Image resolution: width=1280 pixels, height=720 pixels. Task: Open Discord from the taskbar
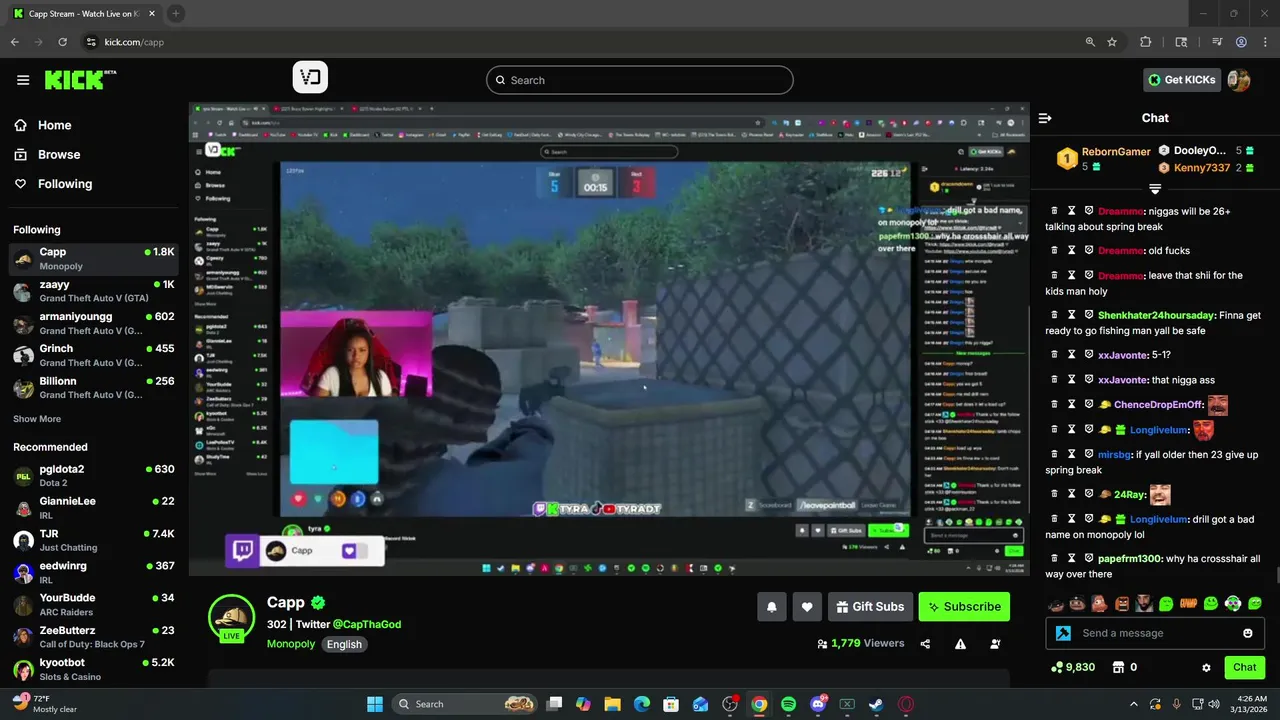818,704
